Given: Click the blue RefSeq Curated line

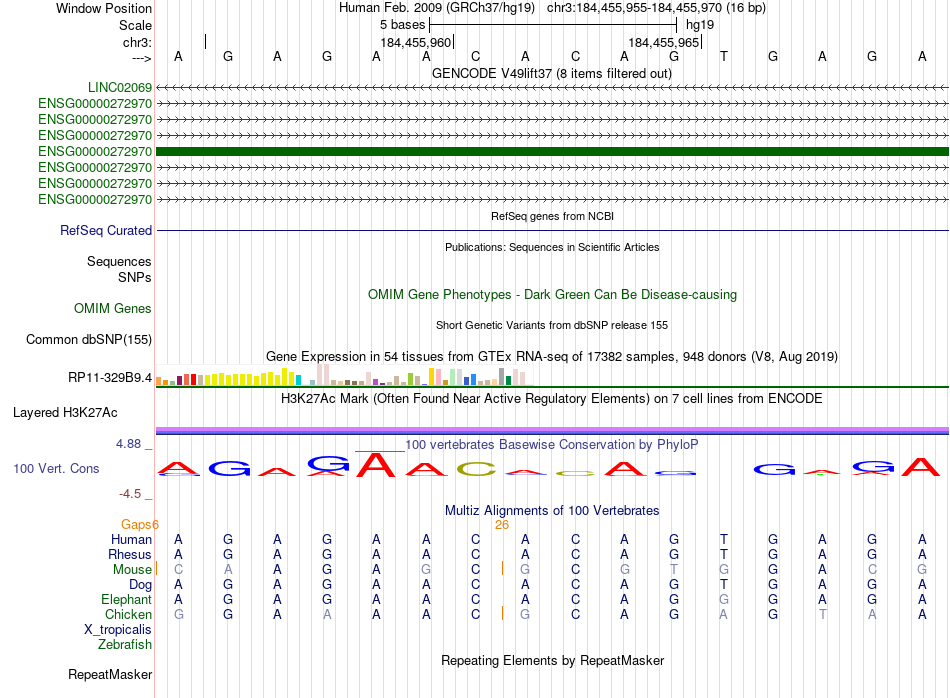Looking at the screenshot, I should coord(552,230).
